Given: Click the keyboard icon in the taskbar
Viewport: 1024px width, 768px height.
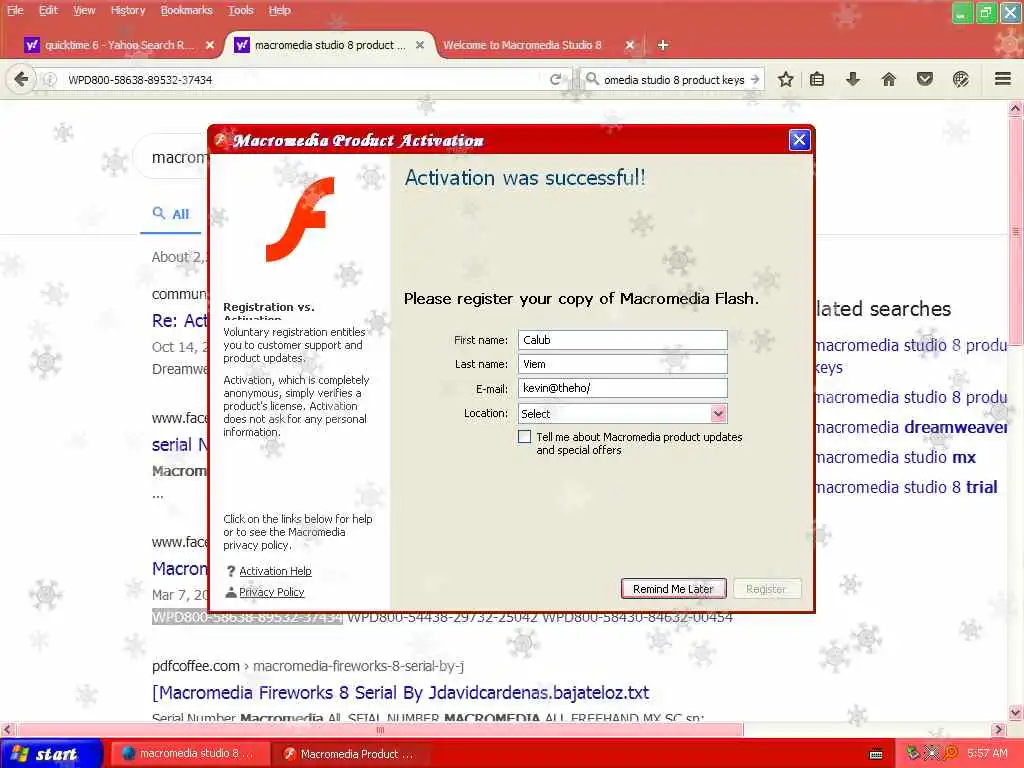Looking at the screenshot, I should [876, 754].
